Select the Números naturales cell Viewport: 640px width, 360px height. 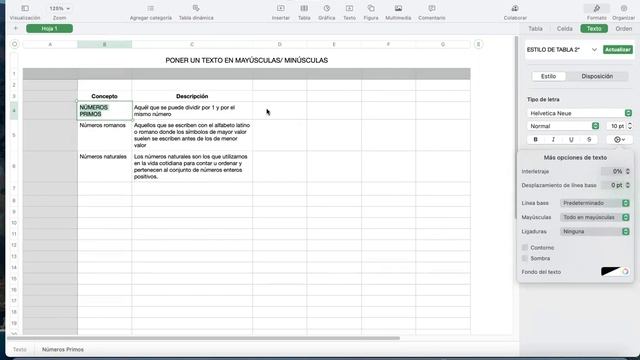104,167
